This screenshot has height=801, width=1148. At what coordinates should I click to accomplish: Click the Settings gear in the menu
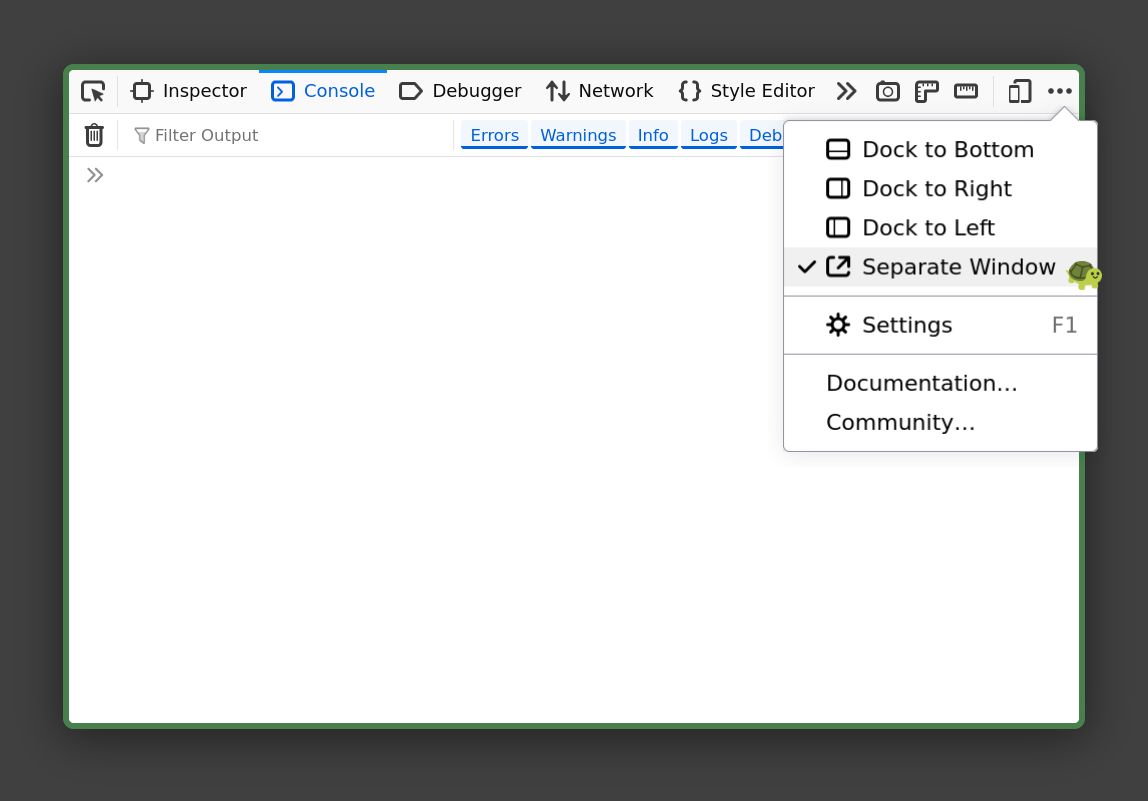click(x=906, y=324)
